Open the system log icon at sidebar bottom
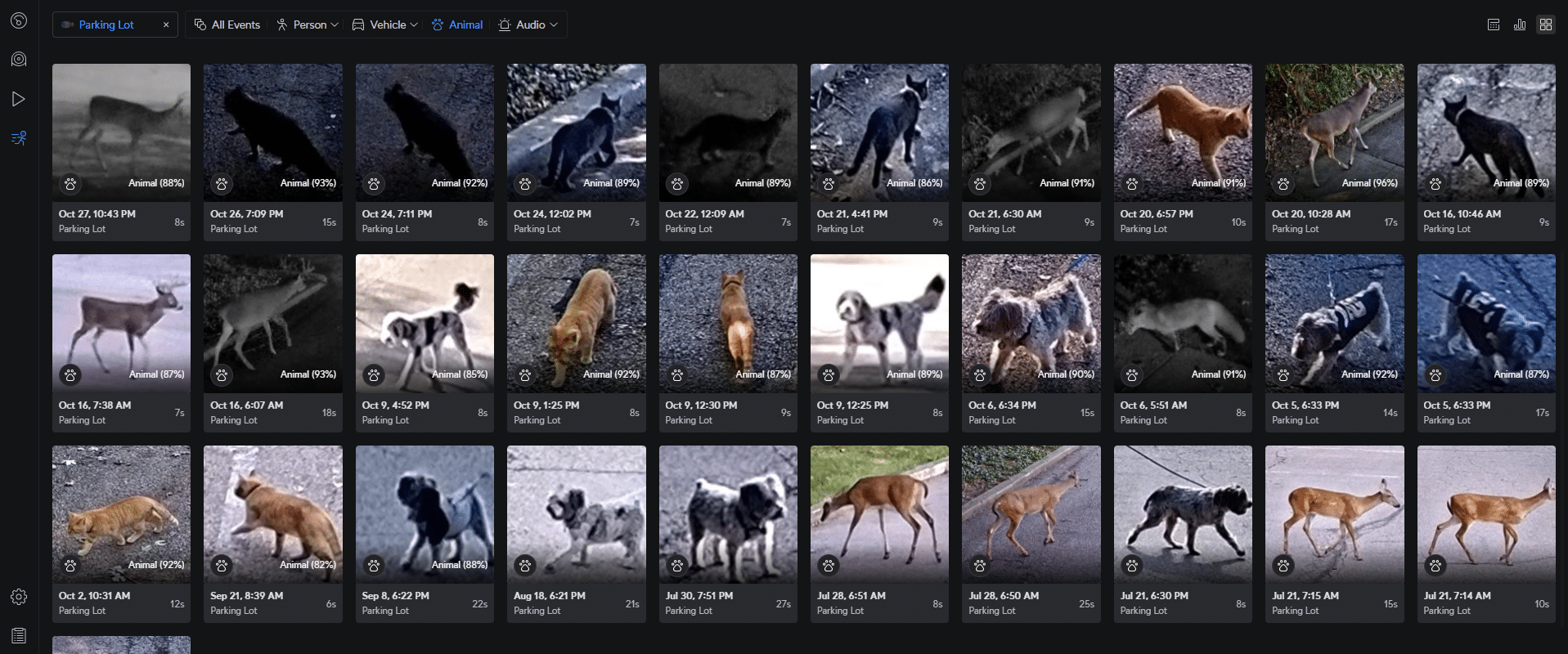This screenshot has width=1568, height=654. click(x=19, y=635)
